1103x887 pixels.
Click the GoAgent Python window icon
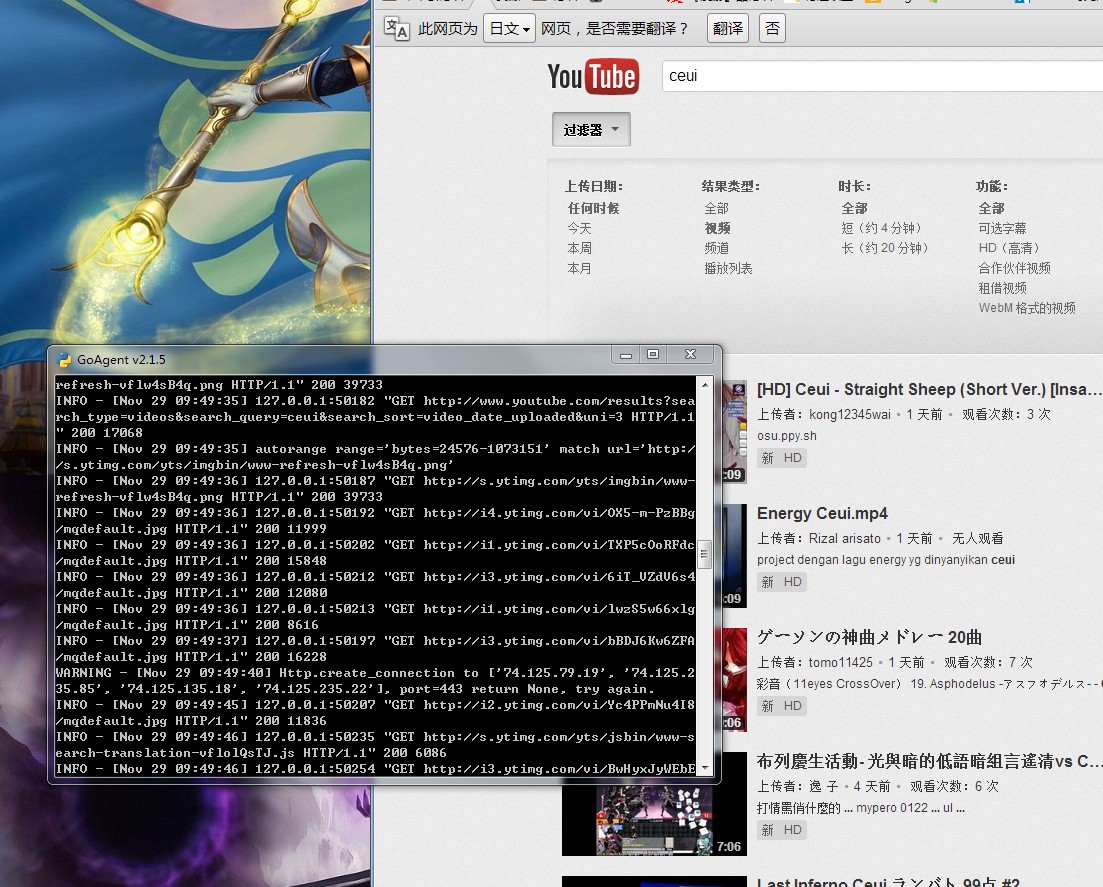click(x=64, y=359)
